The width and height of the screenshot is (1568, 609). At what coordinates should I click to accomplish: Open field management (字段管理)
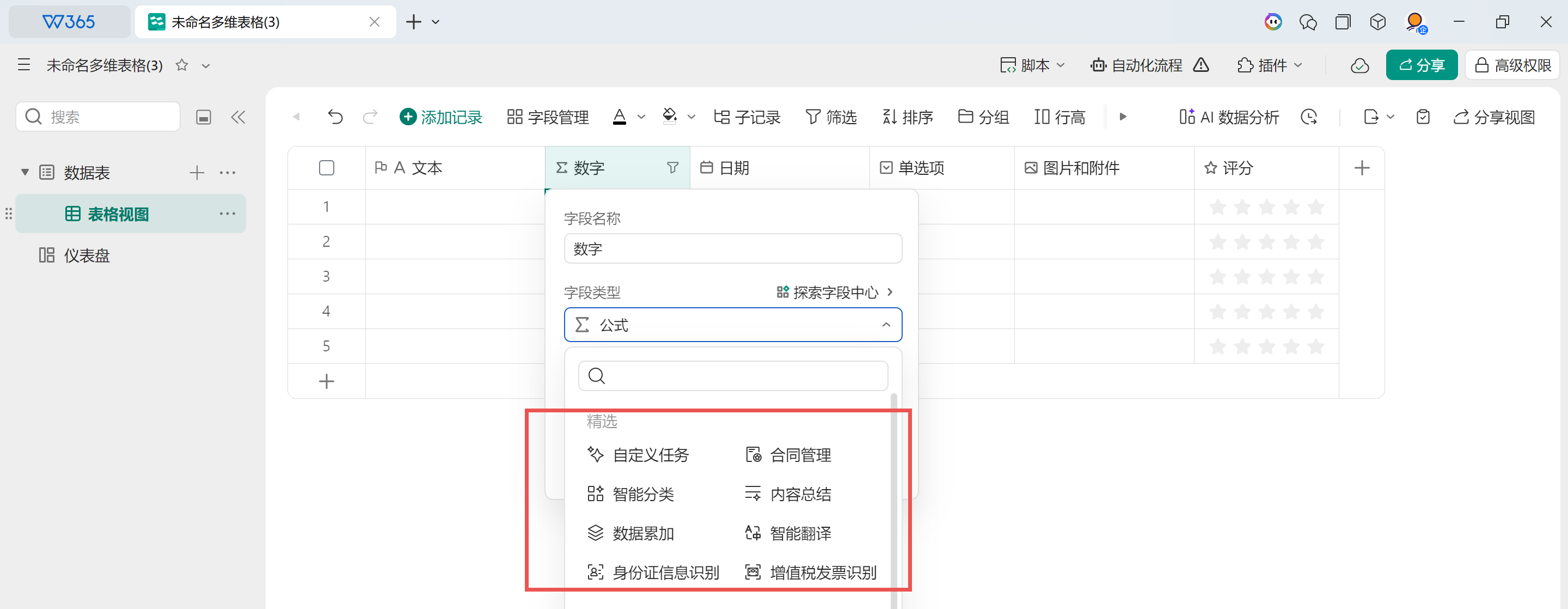tap(548, 117)
